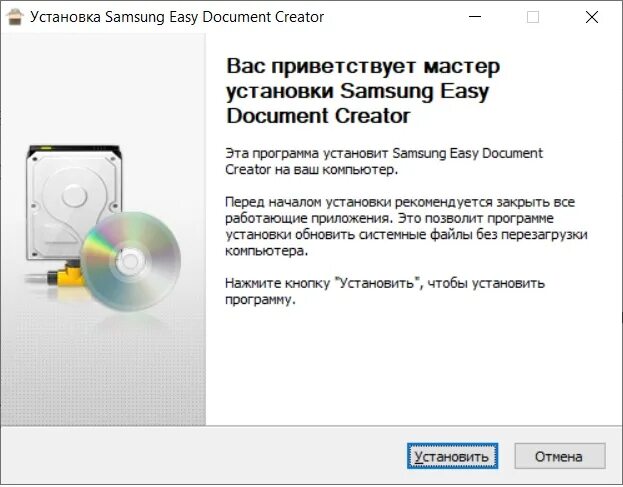Select the paragraph starting Эта программа установит
Viewport: 623px width, 487px height.
383,161
